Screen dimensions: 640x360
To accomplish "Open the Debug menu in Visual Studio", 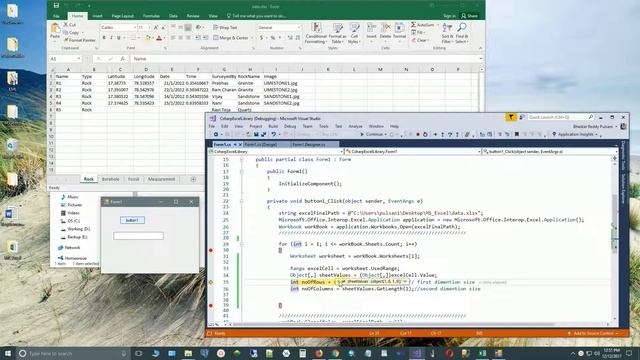I will 290,127.
